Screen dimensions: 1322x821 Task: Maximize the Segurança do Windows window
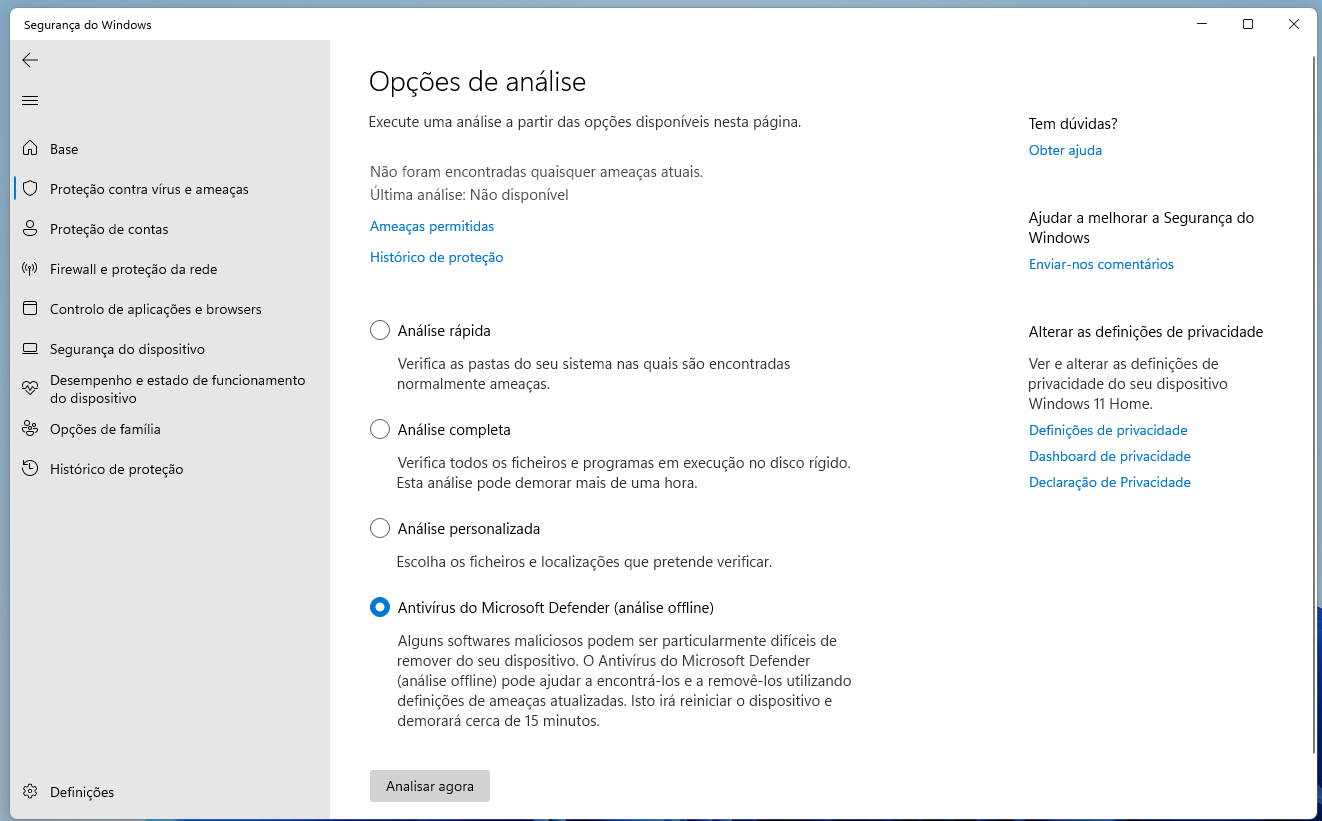click(x=1248, y=24)
